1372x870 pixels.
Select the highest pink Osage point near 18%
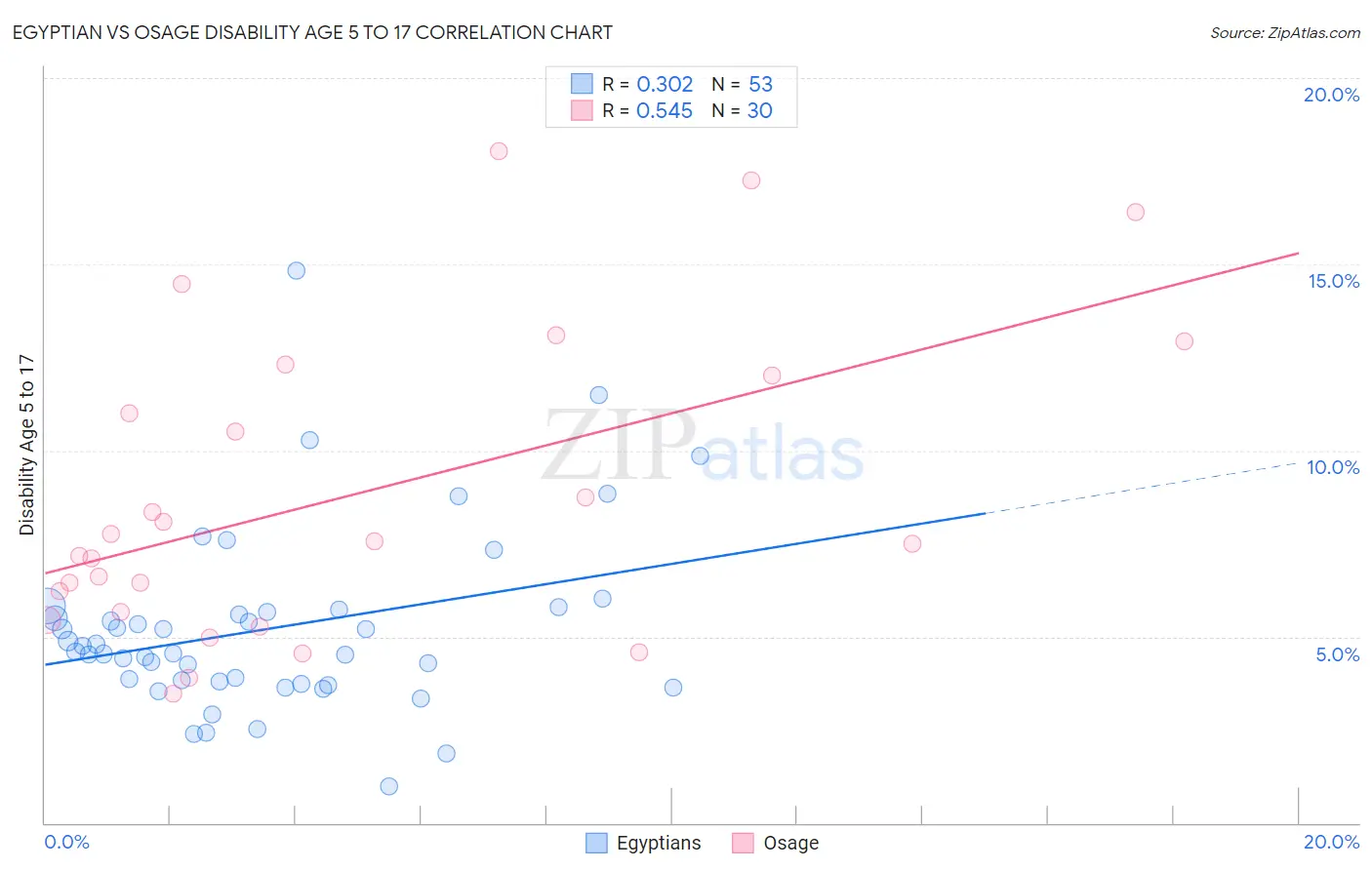pos(499,151)
